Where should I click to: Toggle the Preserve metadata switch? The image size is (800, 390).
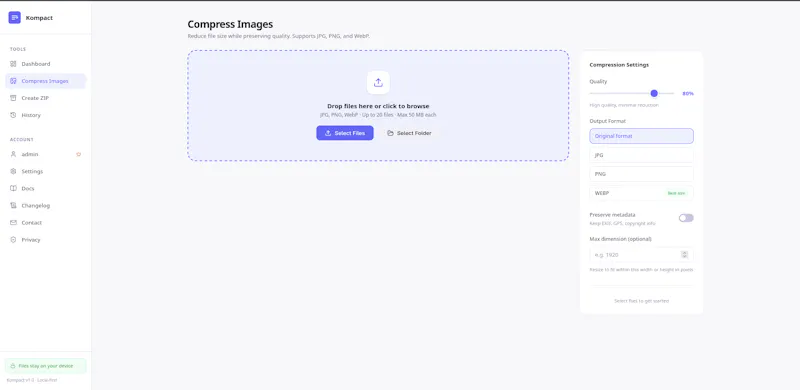[686, 218]
